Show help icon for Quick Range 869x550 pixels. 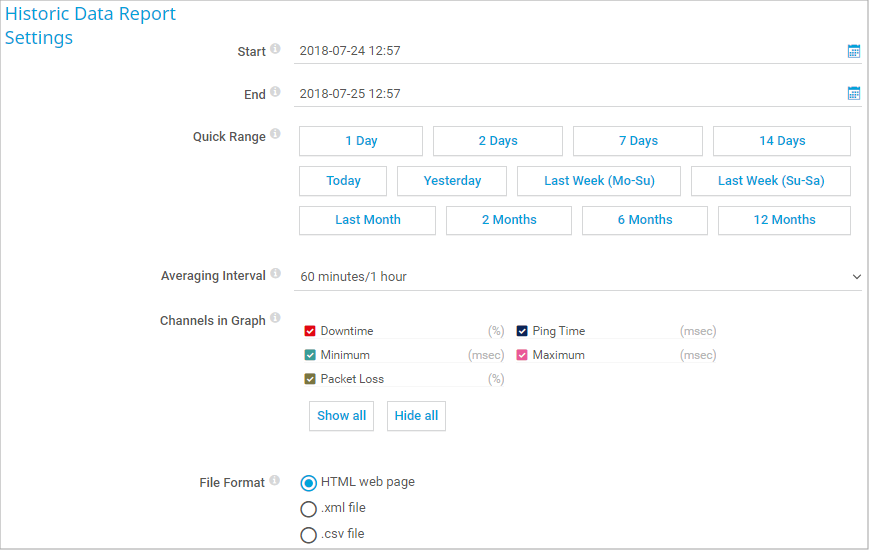tap(275, 134)
